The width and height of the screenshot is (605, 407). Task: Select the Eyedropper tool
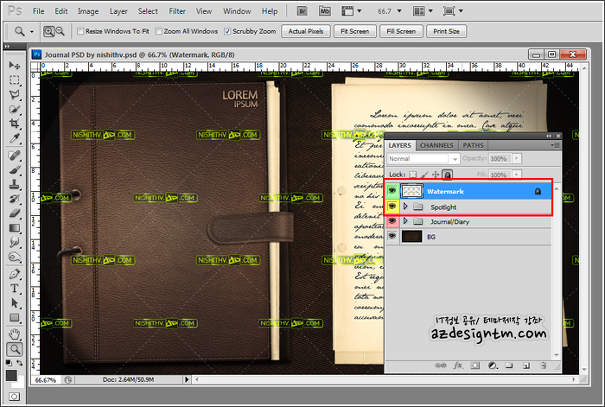[14, 138]
